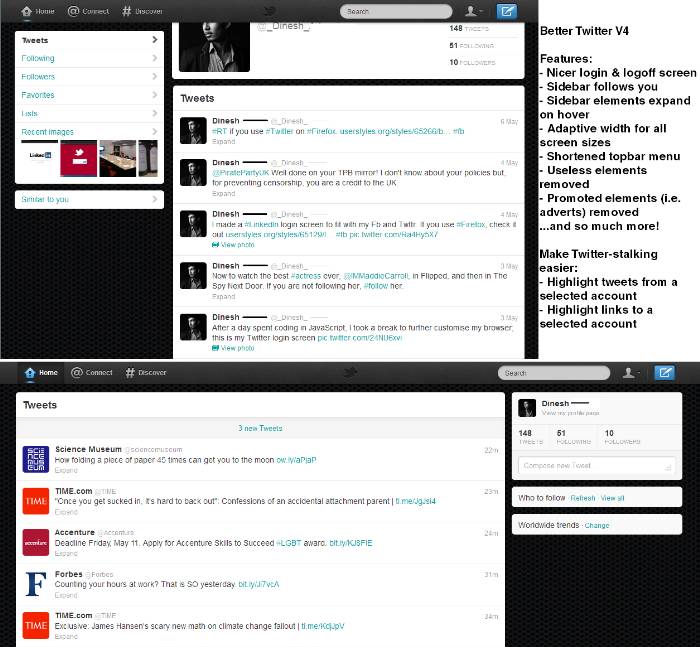Open Recent images in sidebar
The image size is (700, 647).
coord(89,132)
